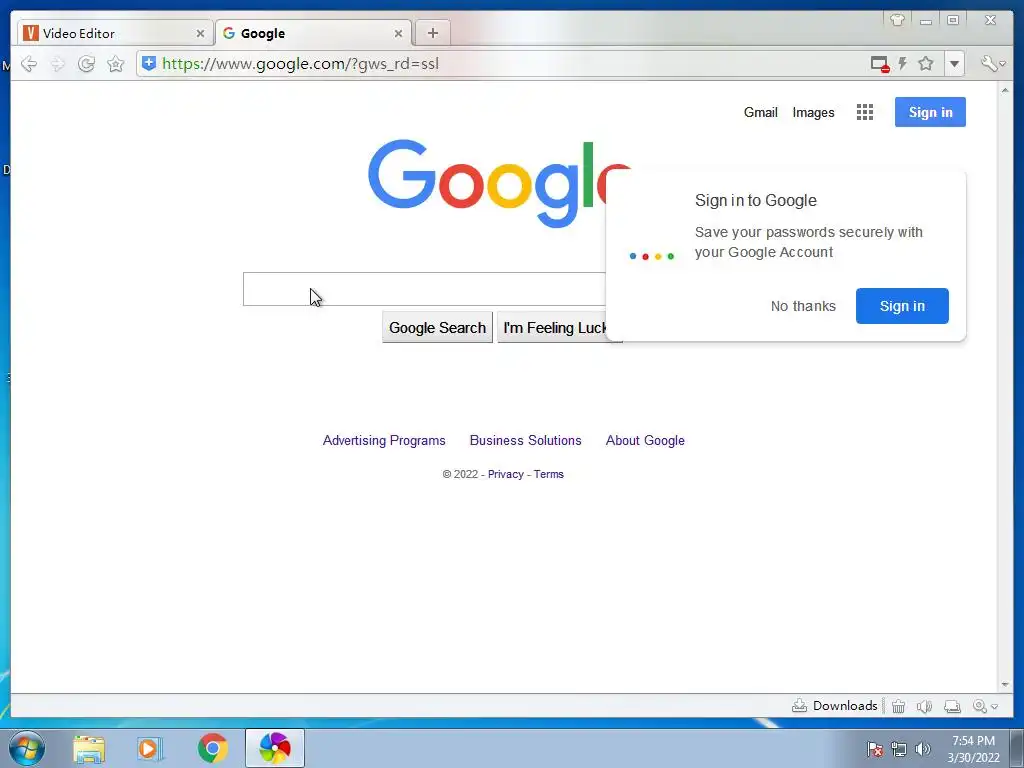Viewport: 1024px width, 768px height.
Task: Click the page scrollbar up arrow
Action: (1004, 90)
